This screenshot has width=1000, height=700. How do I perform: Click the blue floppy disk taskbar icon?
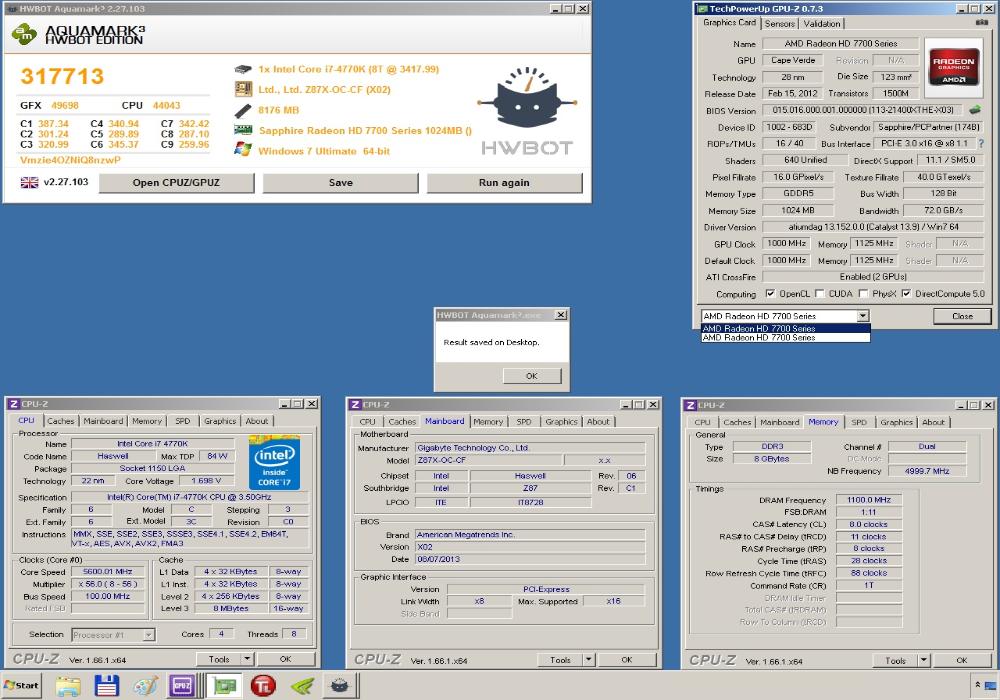107,686
